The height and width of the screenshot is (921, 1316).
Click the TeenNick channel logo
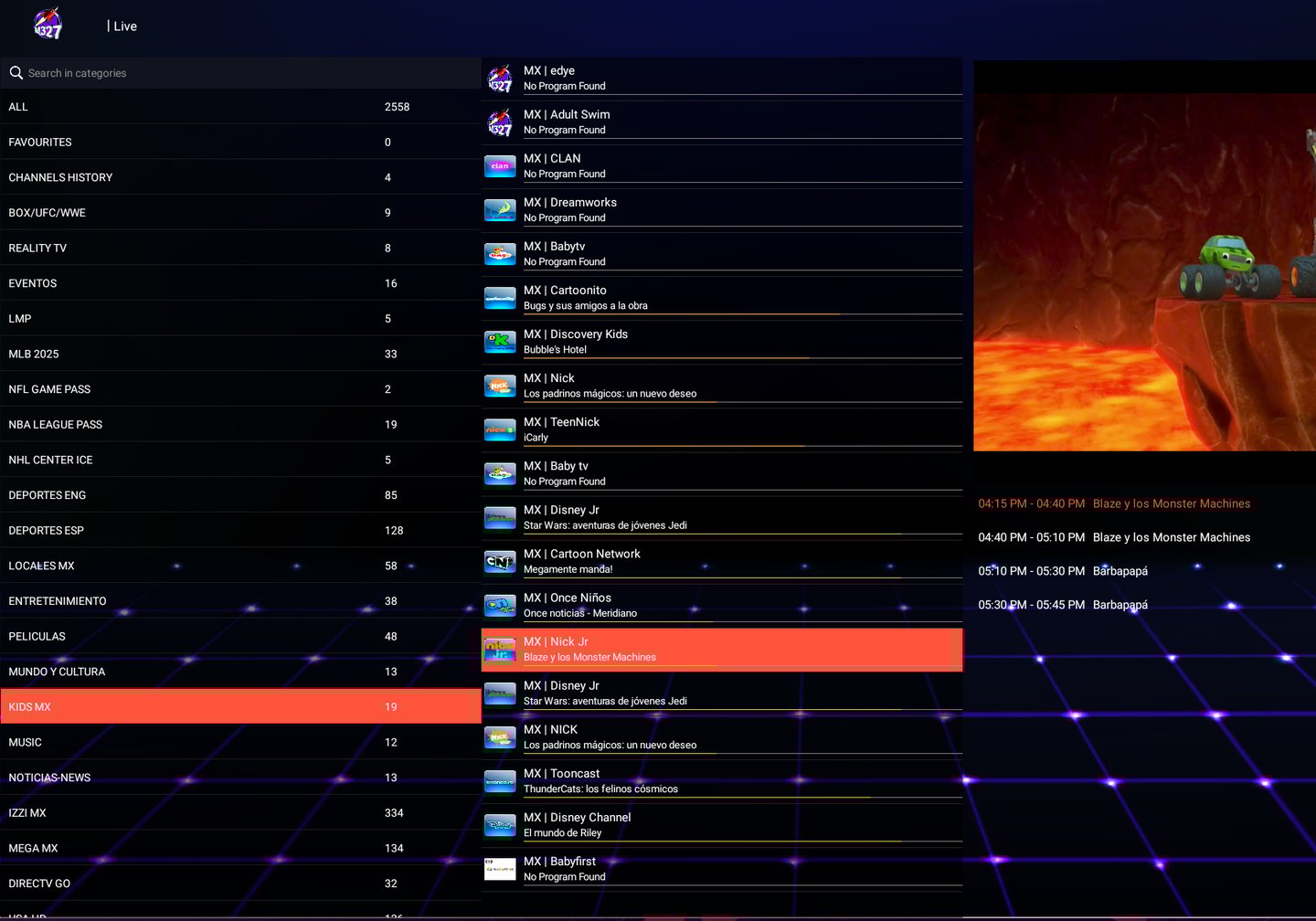click(x=500, y=430)
